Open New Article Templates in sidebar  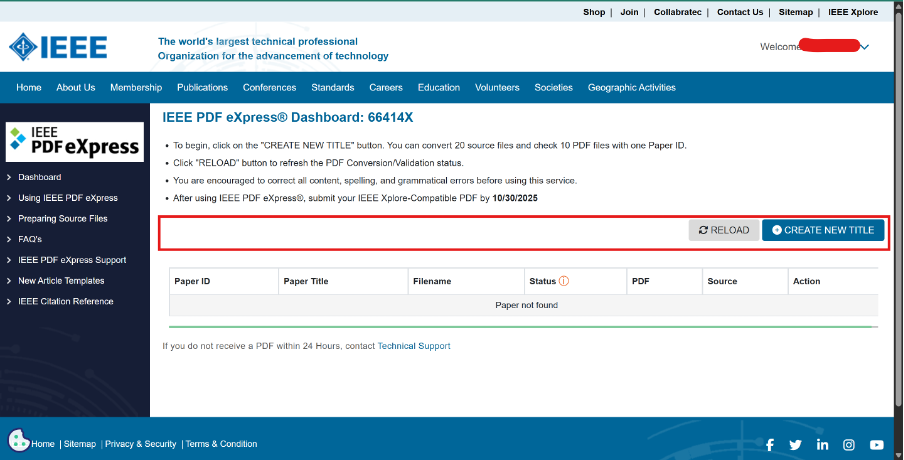[x=61, y=281]
